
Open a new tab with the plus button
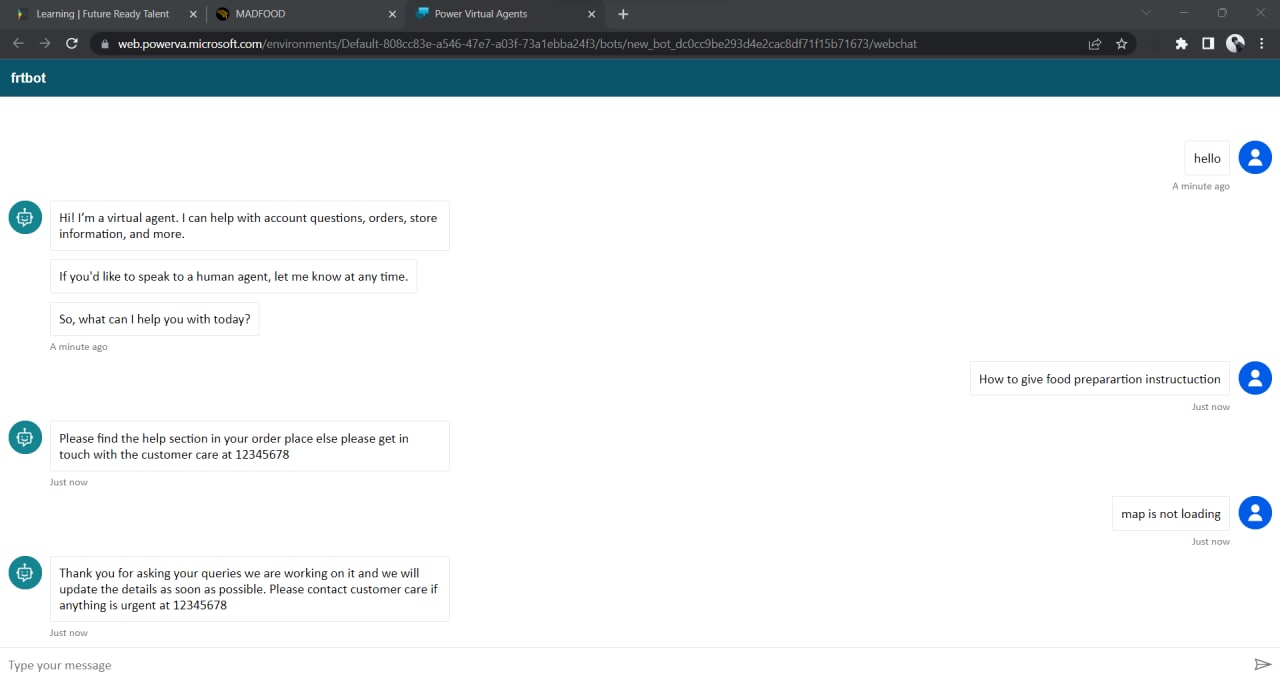[x=623, y=13]
